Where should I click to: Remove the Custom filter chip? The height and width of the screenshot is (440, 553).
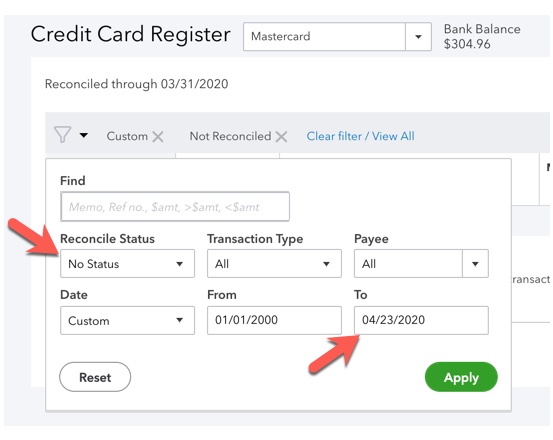click(x=158, y=136)
